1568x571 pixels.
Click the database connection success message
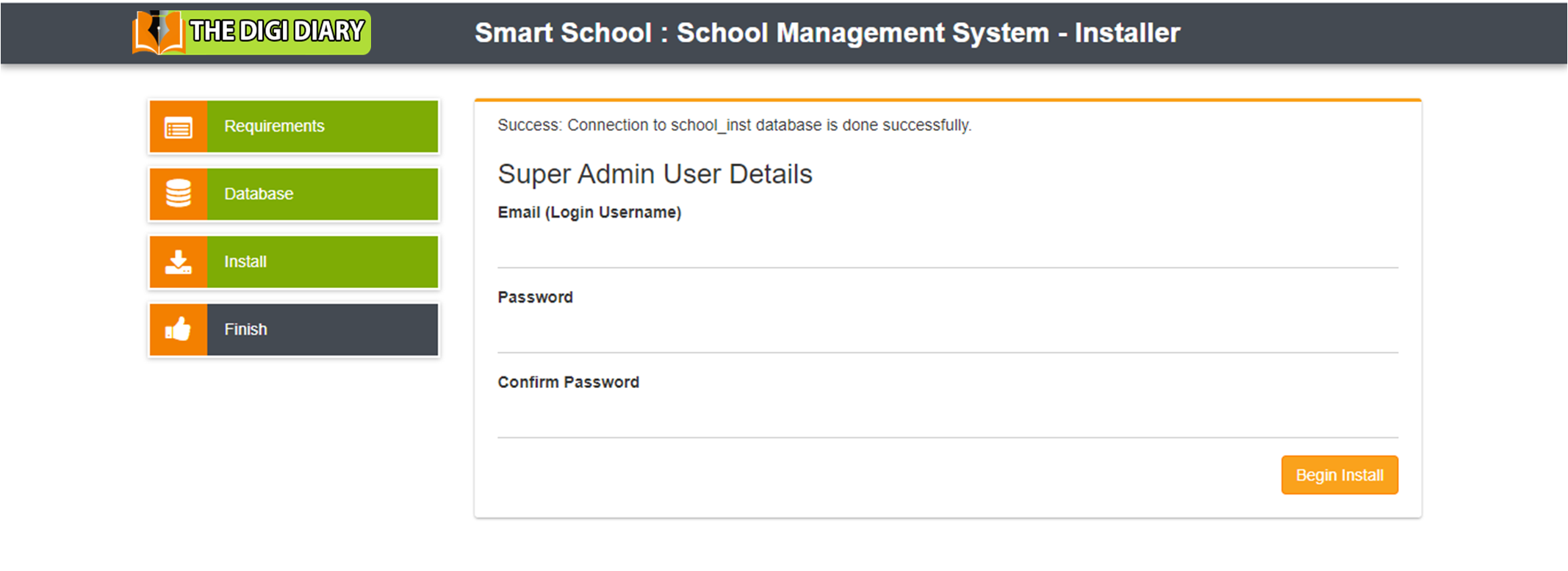[734, 125]
